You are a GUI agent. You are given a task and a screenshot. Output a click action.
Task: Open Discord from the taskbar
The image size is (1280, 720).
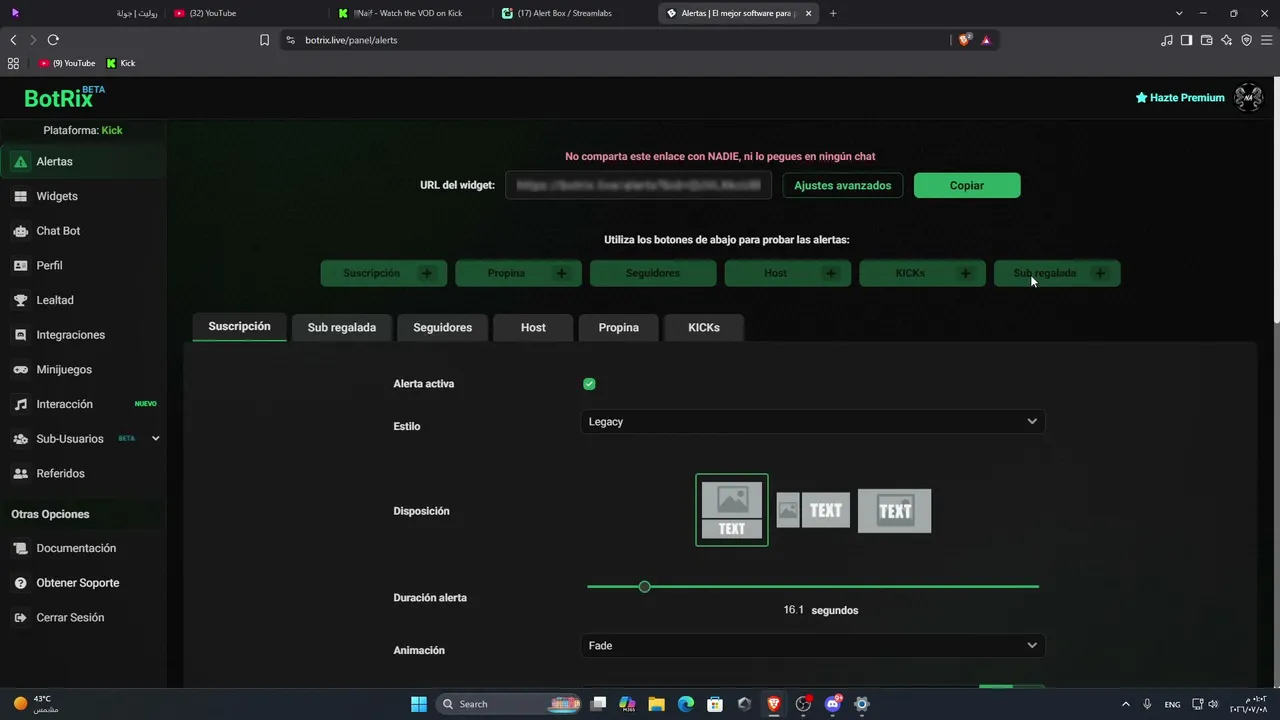point(833,704)
